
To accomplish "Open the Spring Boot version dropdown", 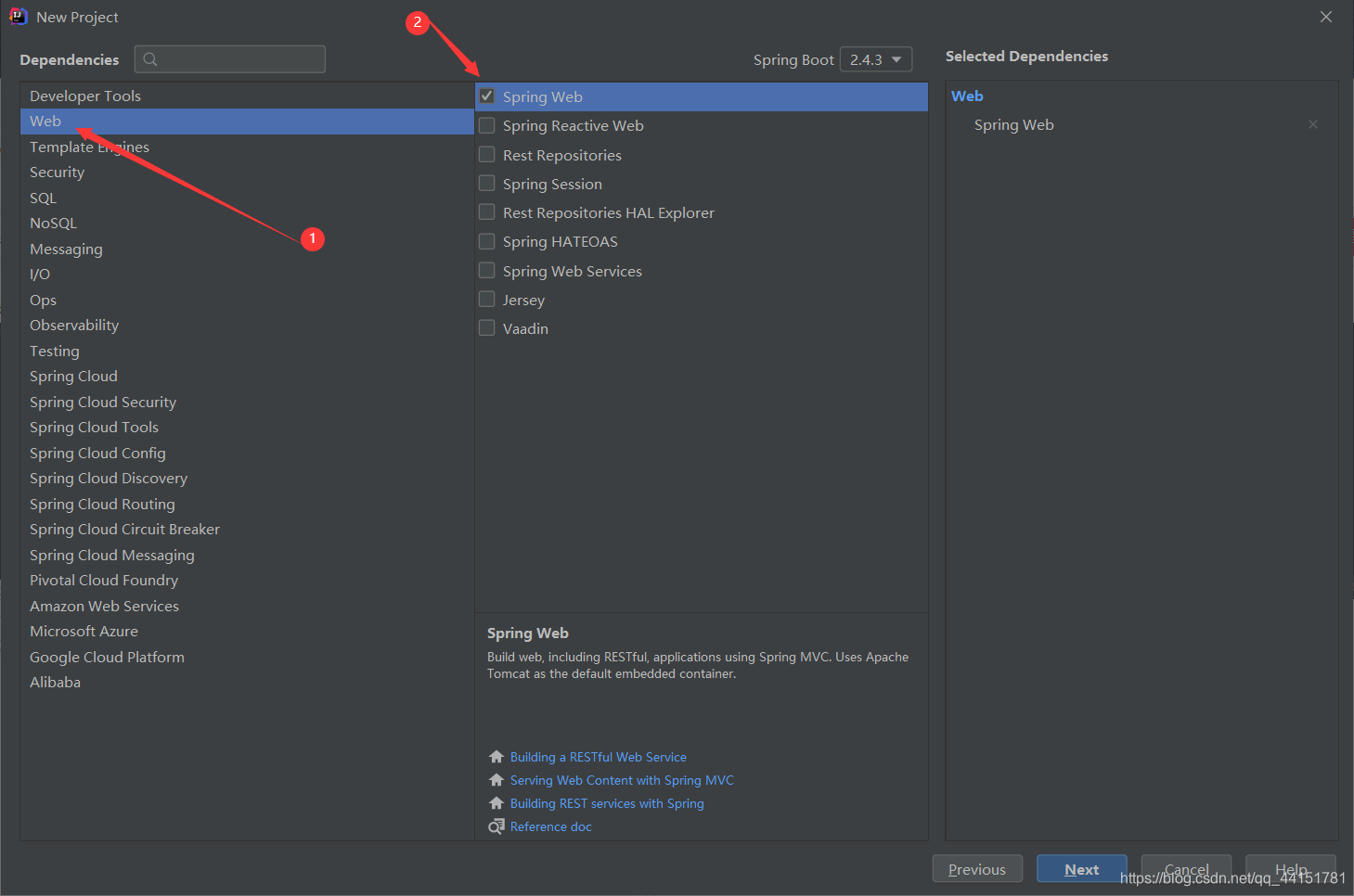I will [x=876, y=59].
